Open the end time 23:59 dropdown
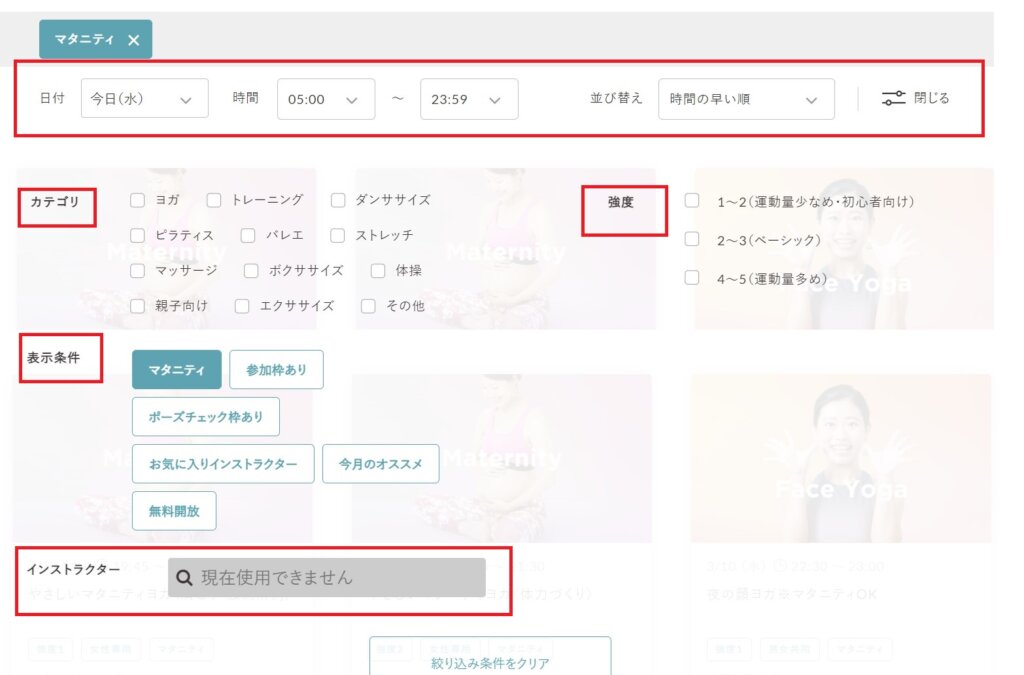This screenshot has height=675, width=1024. pyautogui.click(x=468, y=99)
